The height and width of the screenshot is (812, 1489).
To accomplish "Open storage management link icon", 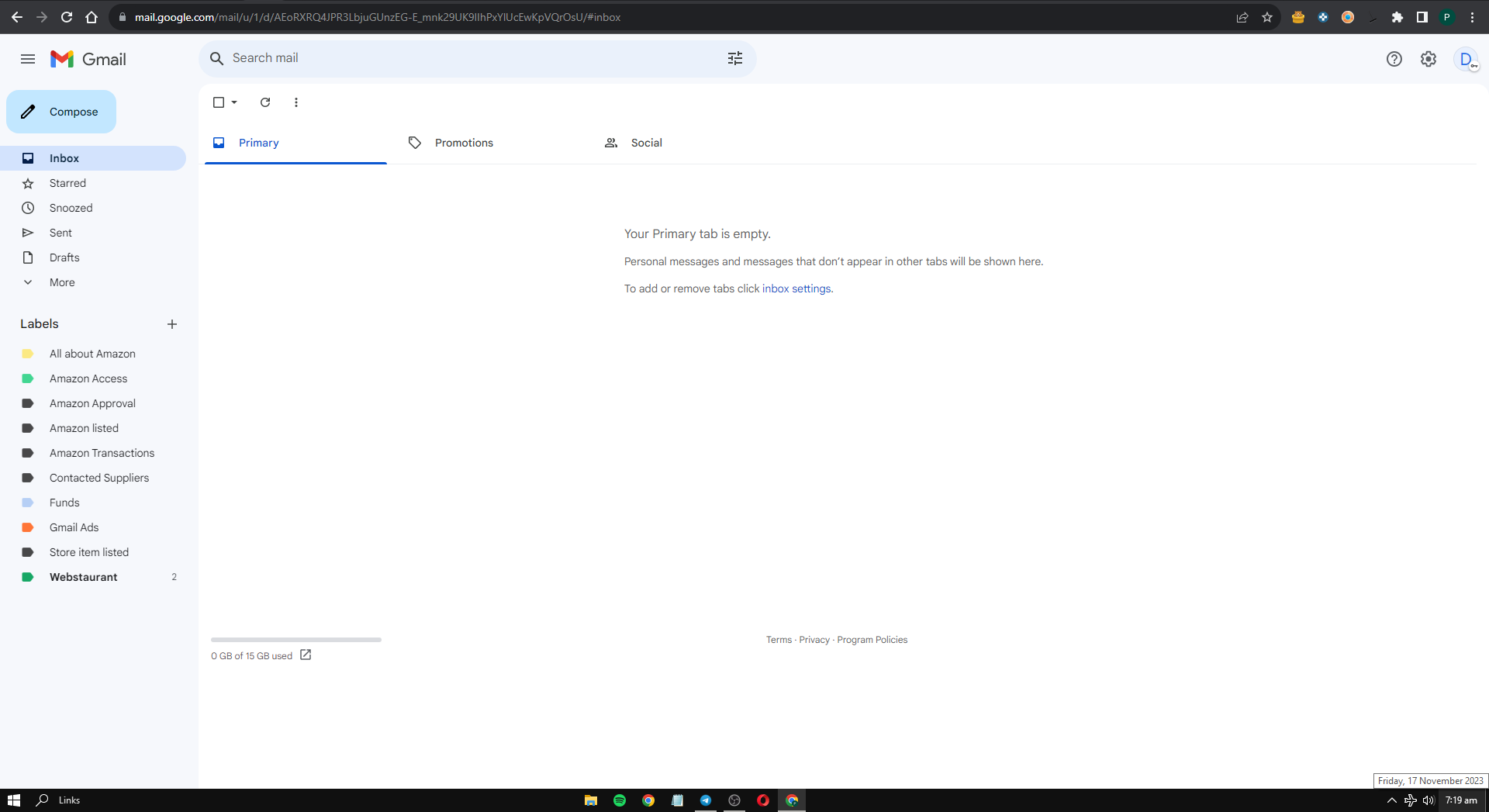I will pyautogui.click(x=306, y=655).
